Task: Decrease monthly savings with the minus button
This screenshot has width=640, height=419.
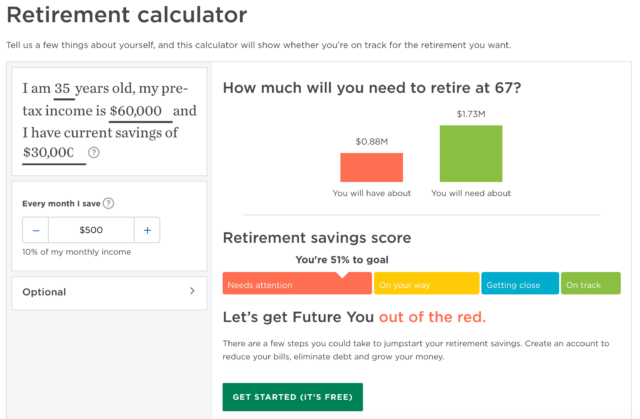Action: (36, 230)
